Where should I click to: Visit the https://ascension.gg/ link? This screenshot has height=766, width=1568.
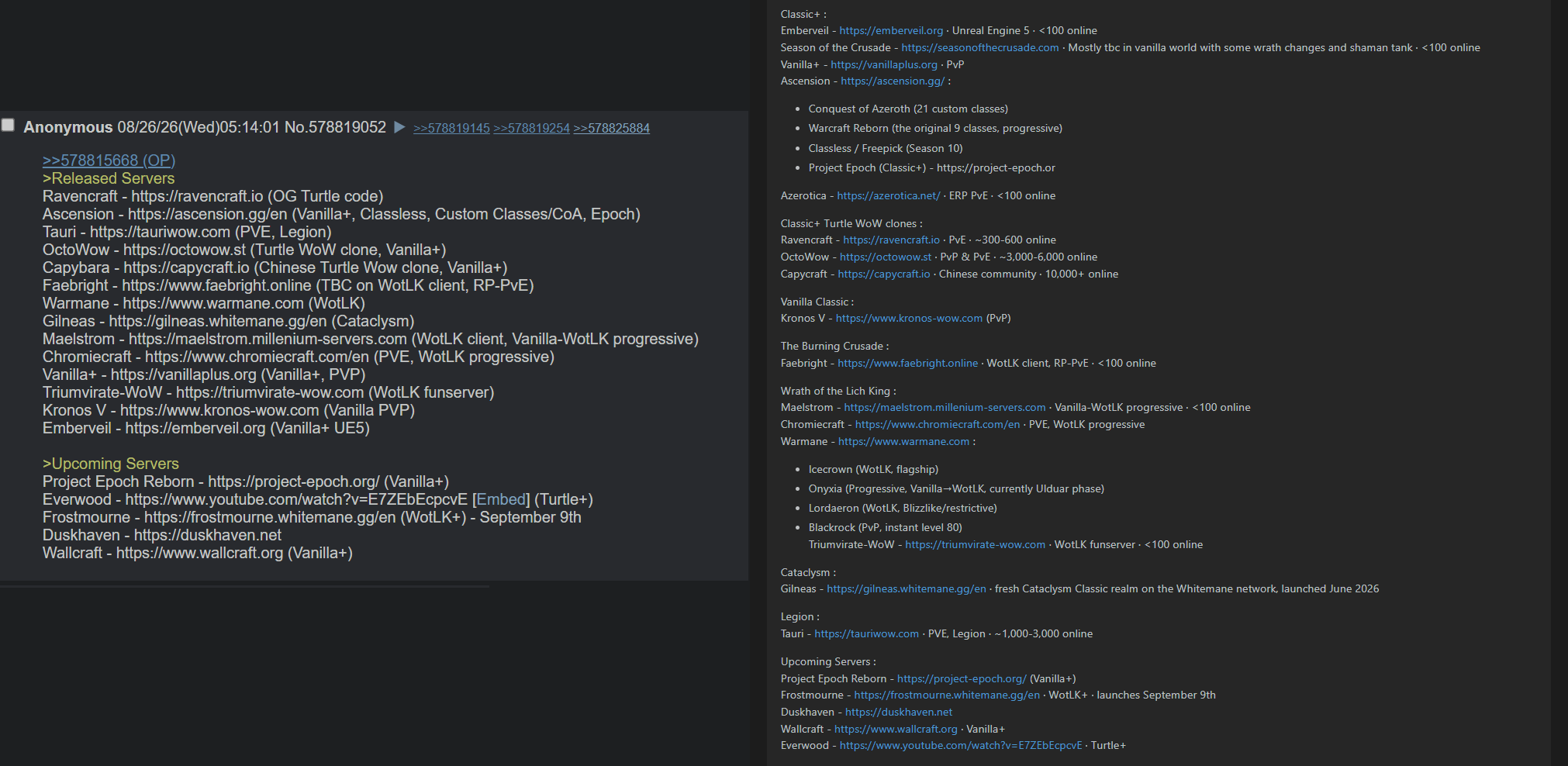[893, 81]
